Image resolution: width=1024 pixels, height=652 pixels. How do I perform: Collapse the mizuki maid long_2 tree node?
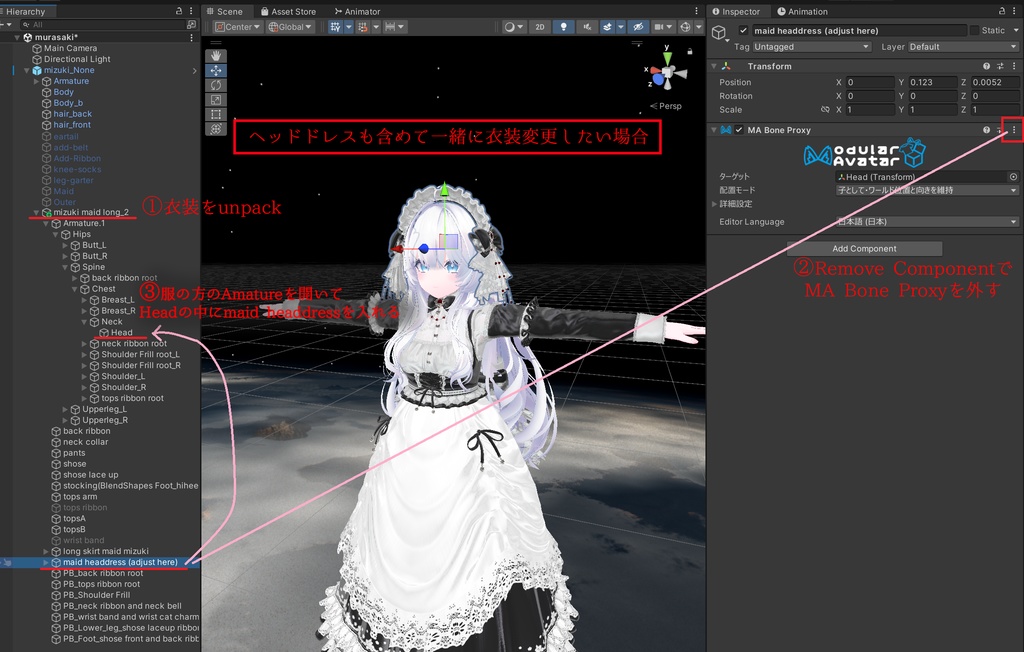(36, 212)
